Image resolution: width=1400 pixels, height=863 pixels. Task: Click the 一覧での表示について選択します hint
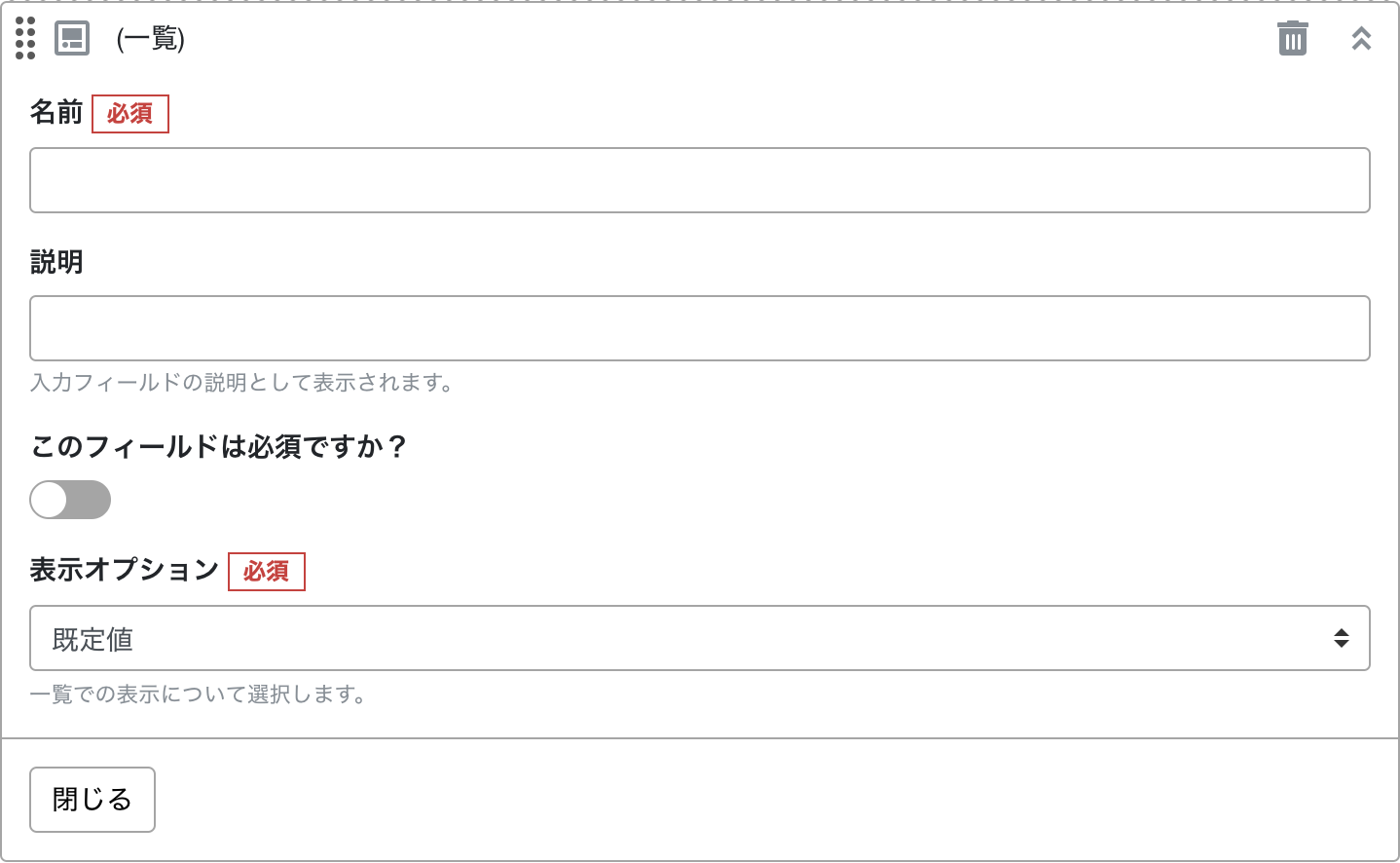point(198,694)
